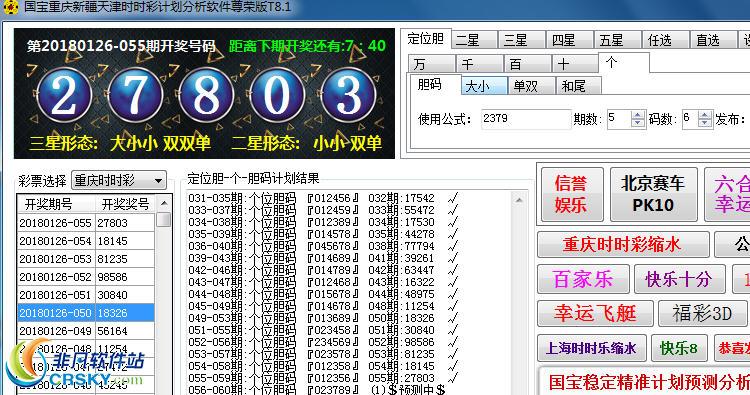
Task: Increase the 期数 spinner value
Action: pyautogui.click(x=638, y=115)
